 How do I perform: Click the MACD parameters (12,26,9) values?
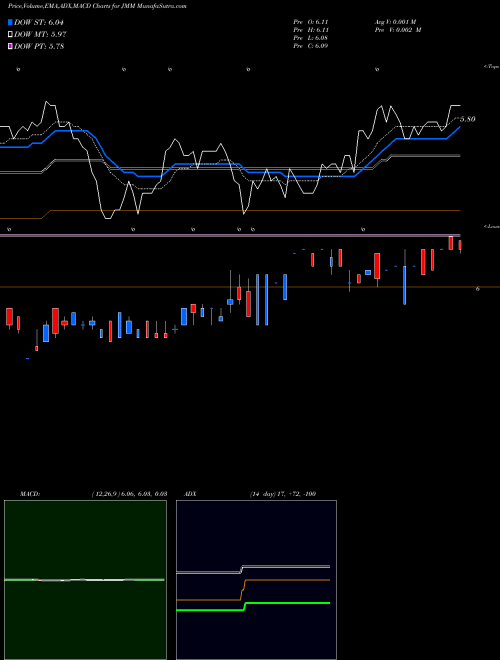click(129, 493)
